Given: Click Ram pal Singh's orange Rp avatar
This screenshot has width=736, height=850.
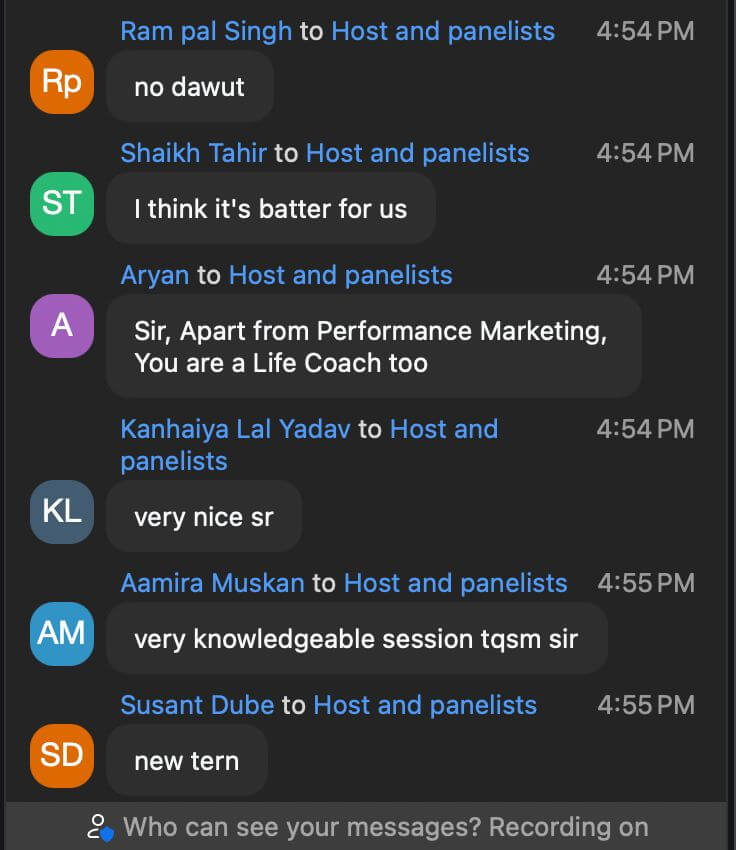Looking at the screenshot, I should pyautogui.click(x=62, y=82).
